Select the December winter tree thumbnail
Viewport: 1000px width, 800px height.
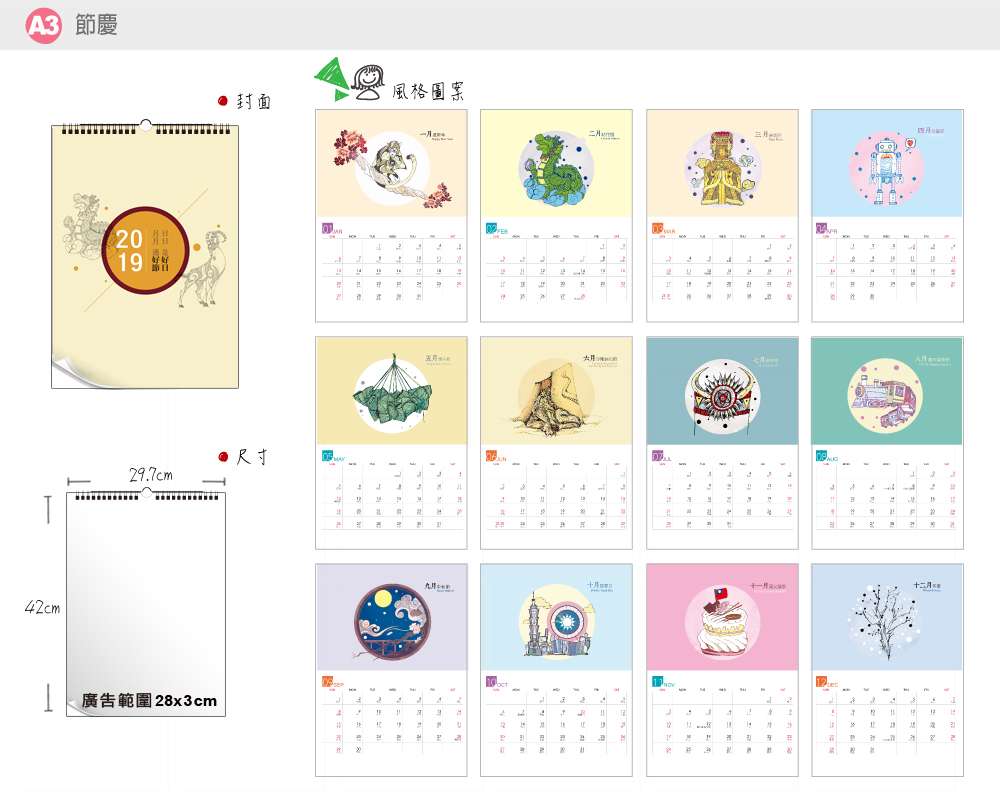pyautogui.click(x=887, y=670)
